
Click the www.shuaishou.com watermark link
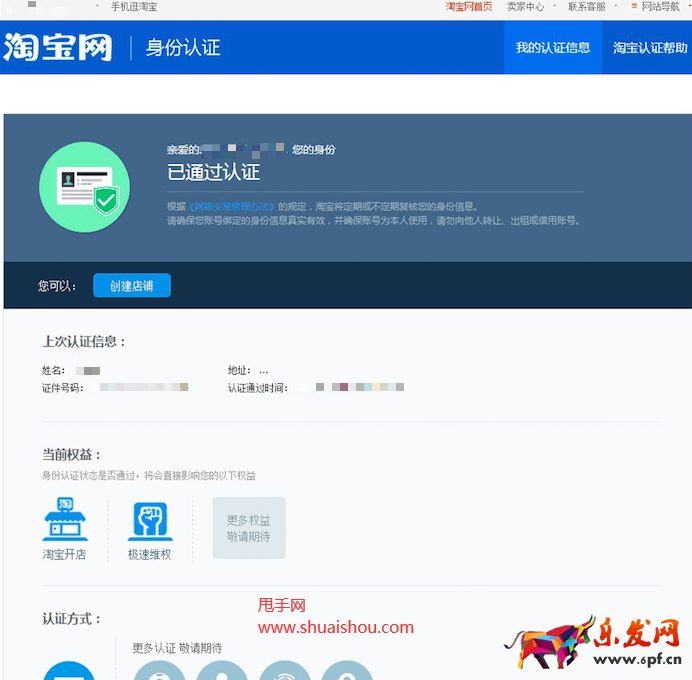click(x=336, y=628)
